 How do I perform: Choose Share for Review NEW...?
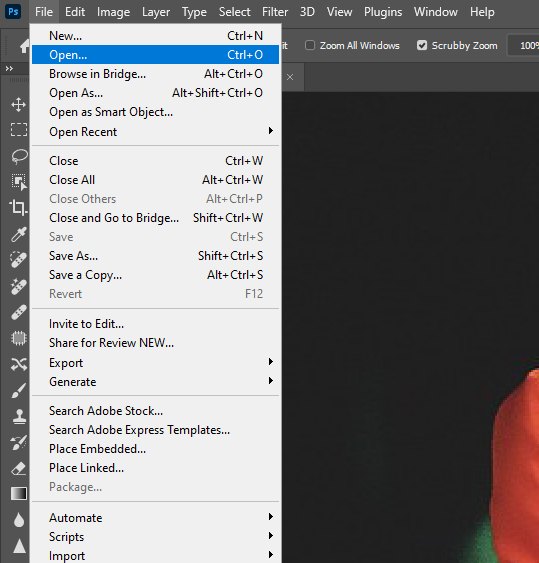[155, 343]
